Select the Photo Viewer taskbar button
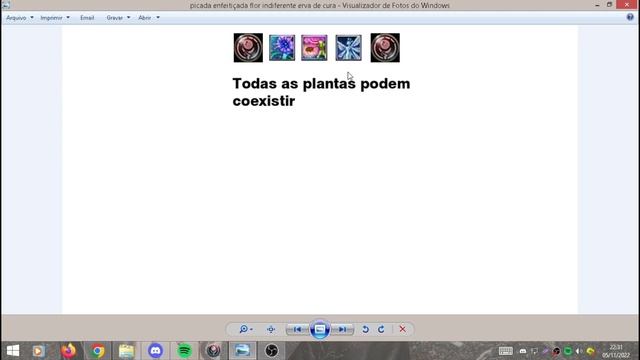640x360 pixels. (242, 351)
